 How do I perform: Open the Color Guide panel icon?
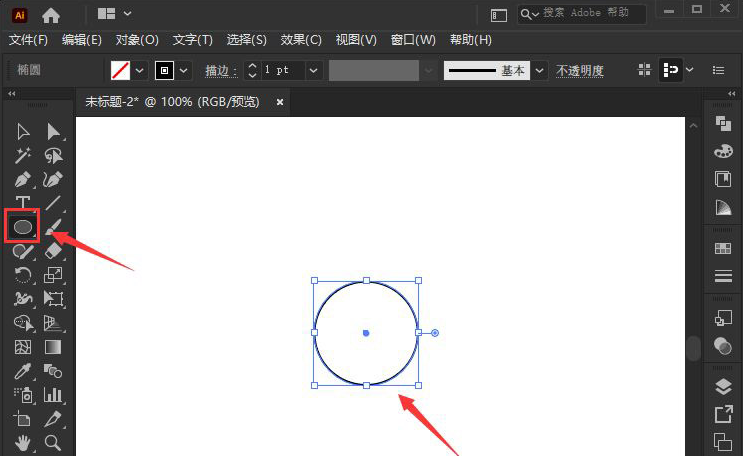723,207
